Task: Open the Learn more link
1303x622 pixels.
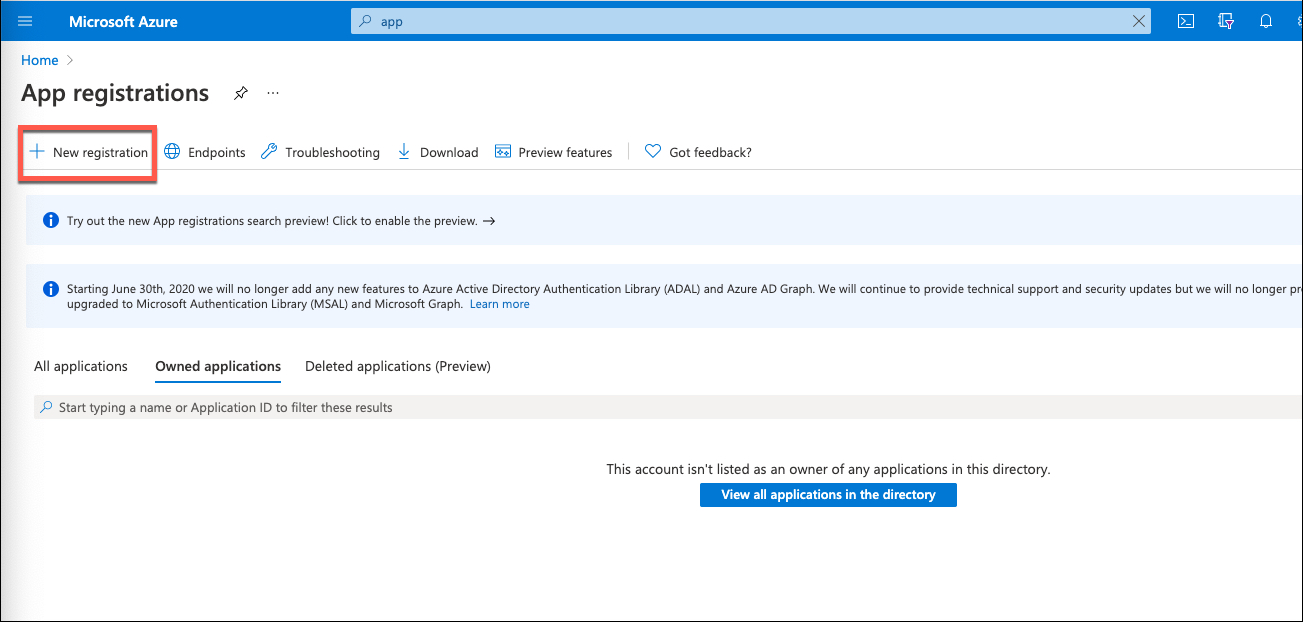Action: 500,304
